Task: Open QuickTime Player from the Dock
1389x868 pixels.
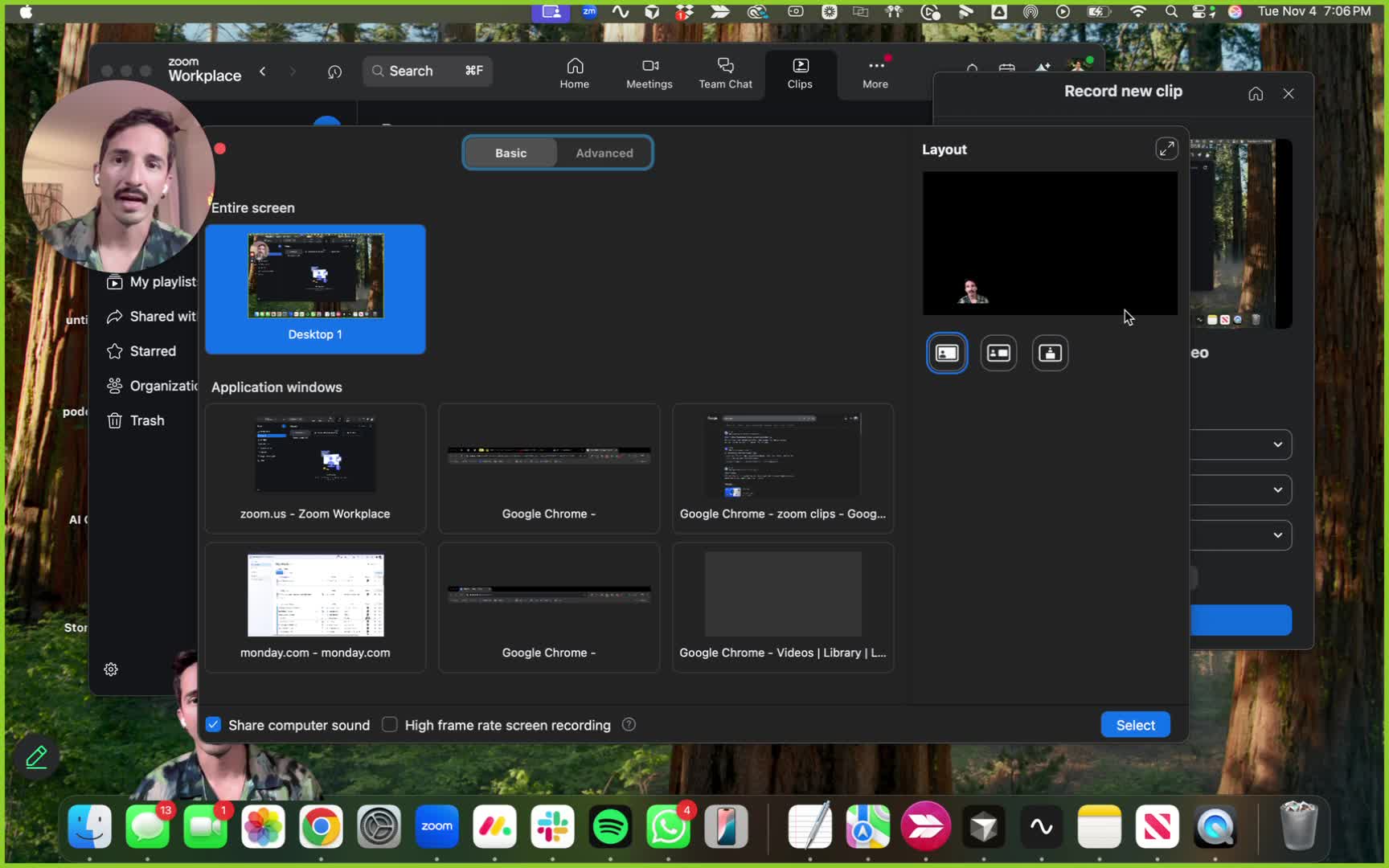Action: tap(1215, 826)
